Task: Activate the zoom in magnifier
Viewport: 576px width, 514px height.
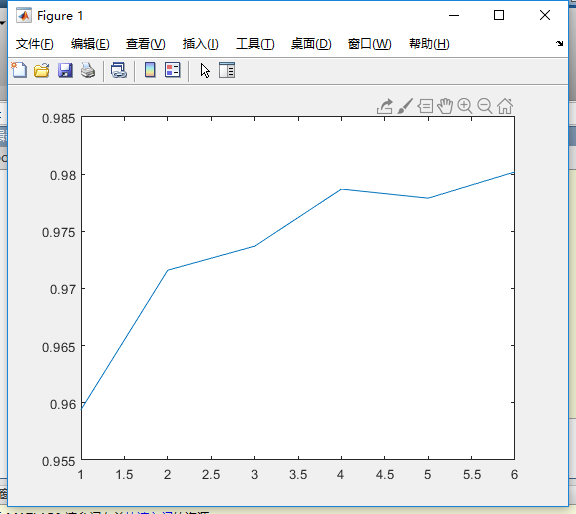Action: pyautogui.click(x=465, y=106)
